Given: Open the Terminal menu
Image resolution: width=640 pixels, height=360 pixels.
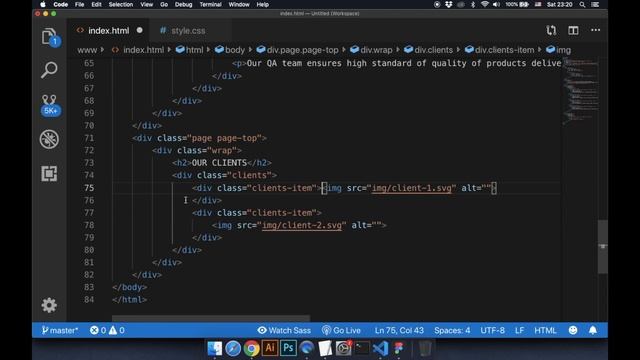Looking at the screenshot, I should (210, 4).
